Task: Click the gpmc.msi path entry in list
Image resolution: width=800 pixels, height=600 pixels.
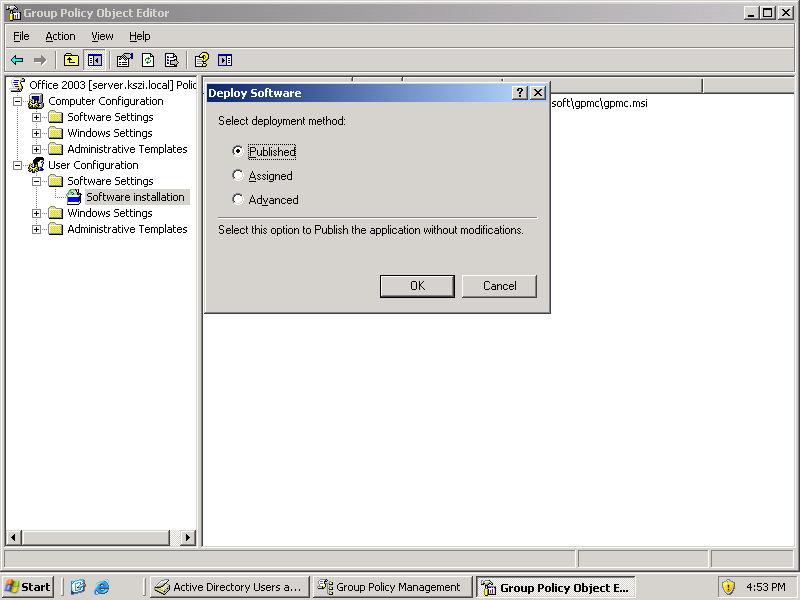Action: (x=599, y=103)
